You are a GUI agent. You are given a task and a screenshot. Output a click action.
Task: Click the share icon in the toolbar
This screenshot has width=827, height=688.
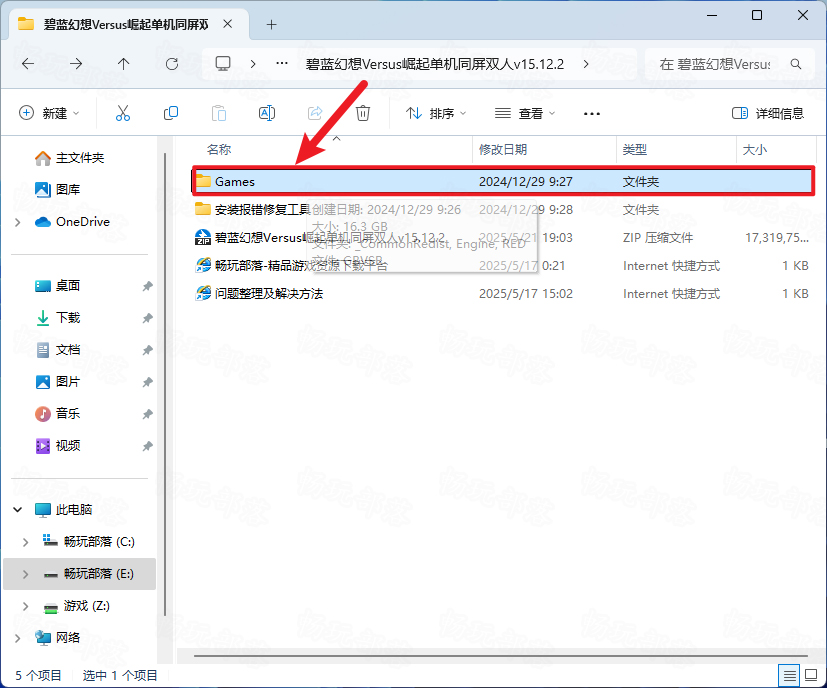click(315, 113)
